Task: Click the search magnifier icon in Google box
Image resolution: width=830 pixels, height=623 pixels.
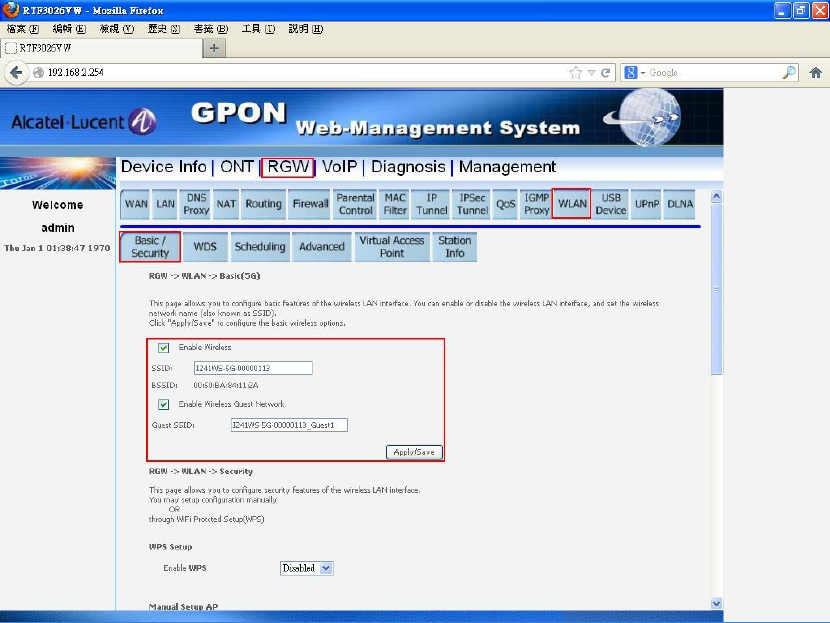Action: 789,73
